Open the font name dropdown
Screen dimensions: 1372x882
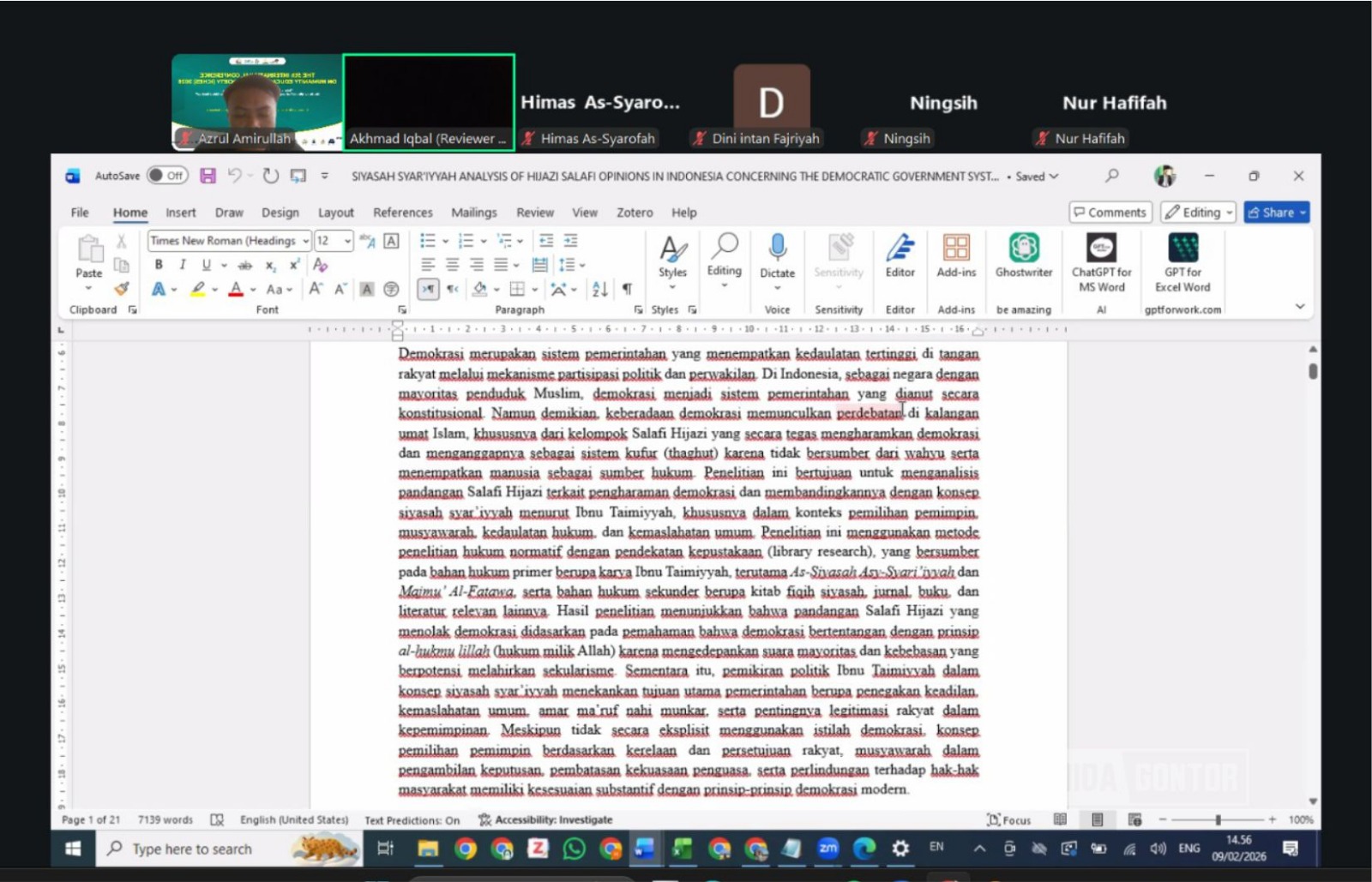pyautogui.click(x=305, y=241)
